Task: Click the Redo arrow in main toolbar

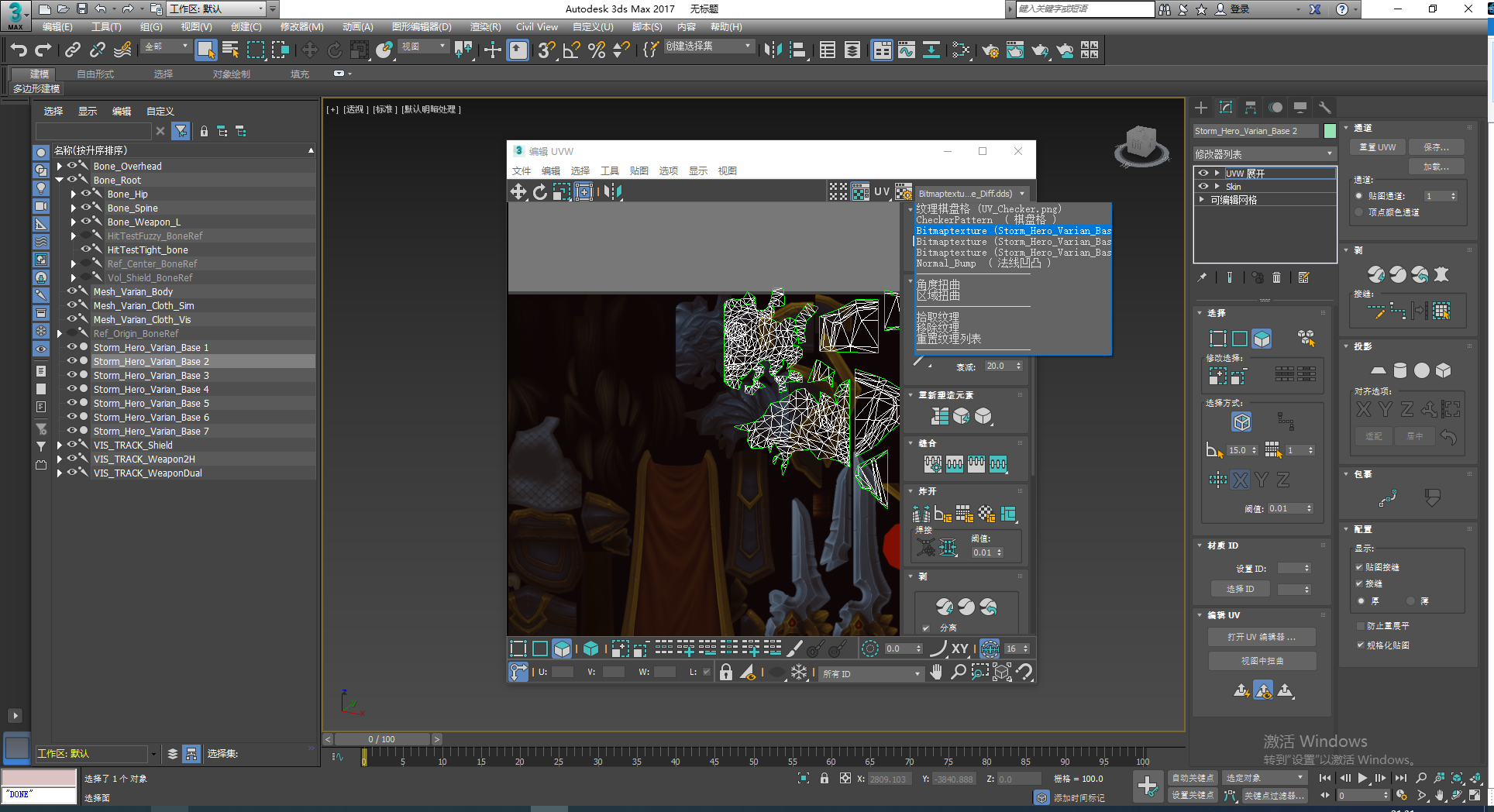Action: [43, 50]
